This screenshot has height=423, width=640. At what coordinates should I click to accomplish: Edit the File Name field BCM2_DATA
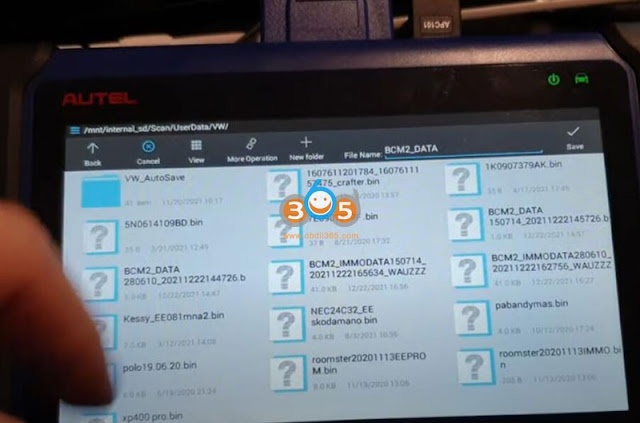tap(463, 150)
